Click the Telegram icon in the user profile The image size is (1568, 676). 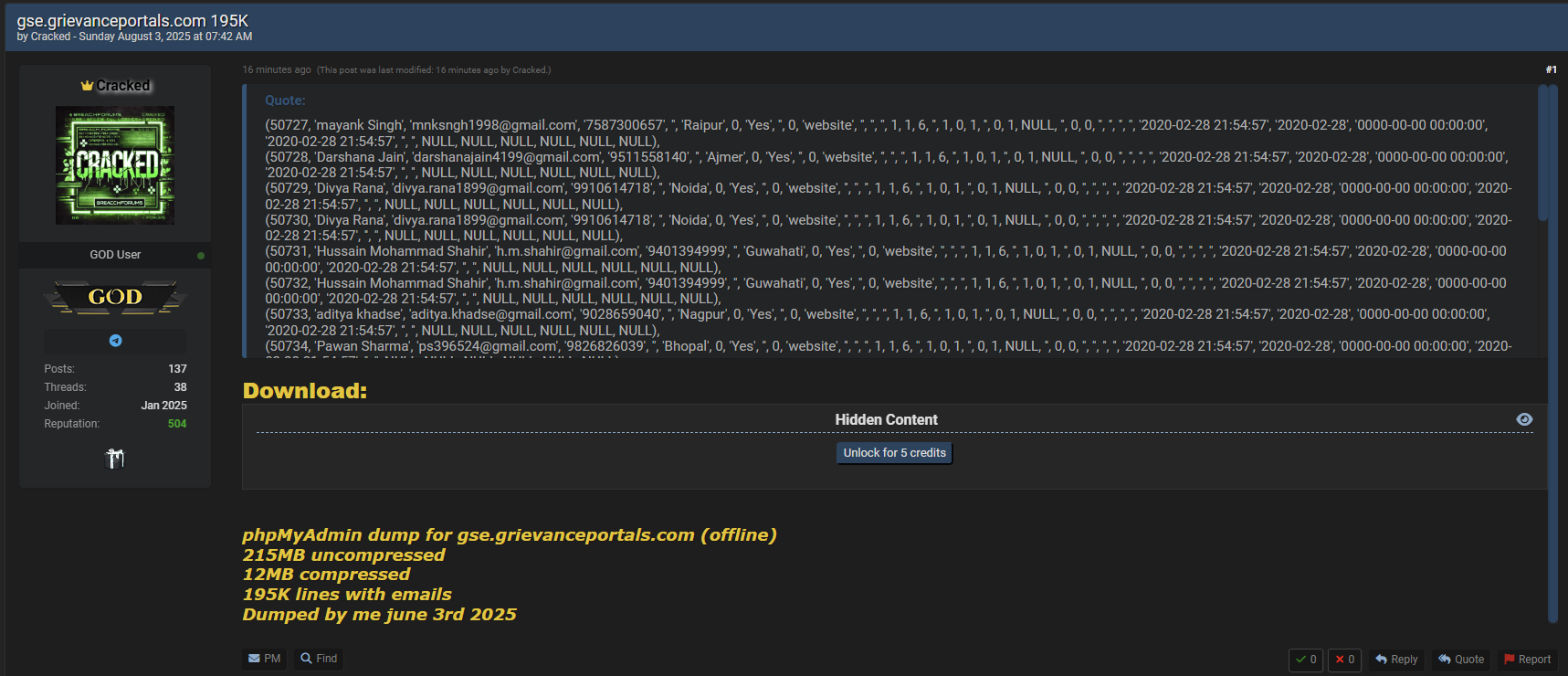115,341
